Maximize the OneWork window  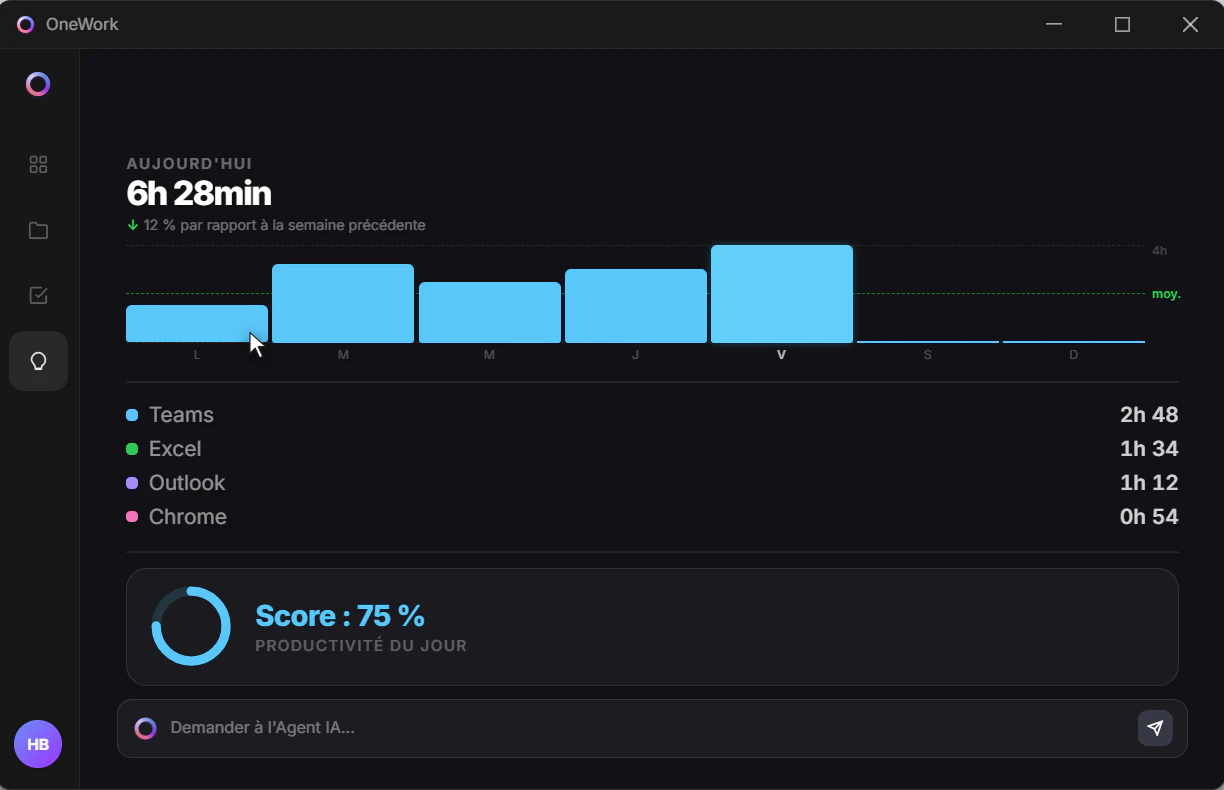click(1122, 24)
